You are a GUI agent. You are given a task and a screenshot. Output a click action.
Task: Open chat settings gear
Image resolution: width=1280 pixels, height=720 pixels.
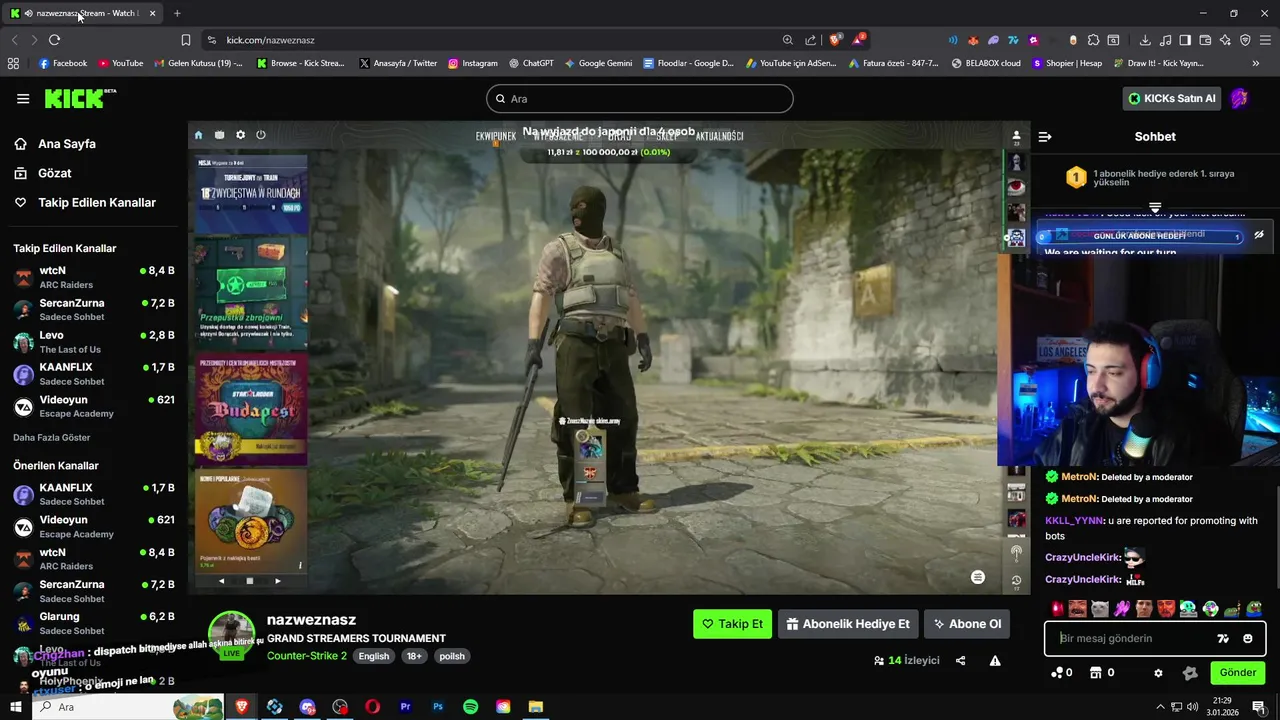click(x=1159, y=673)
